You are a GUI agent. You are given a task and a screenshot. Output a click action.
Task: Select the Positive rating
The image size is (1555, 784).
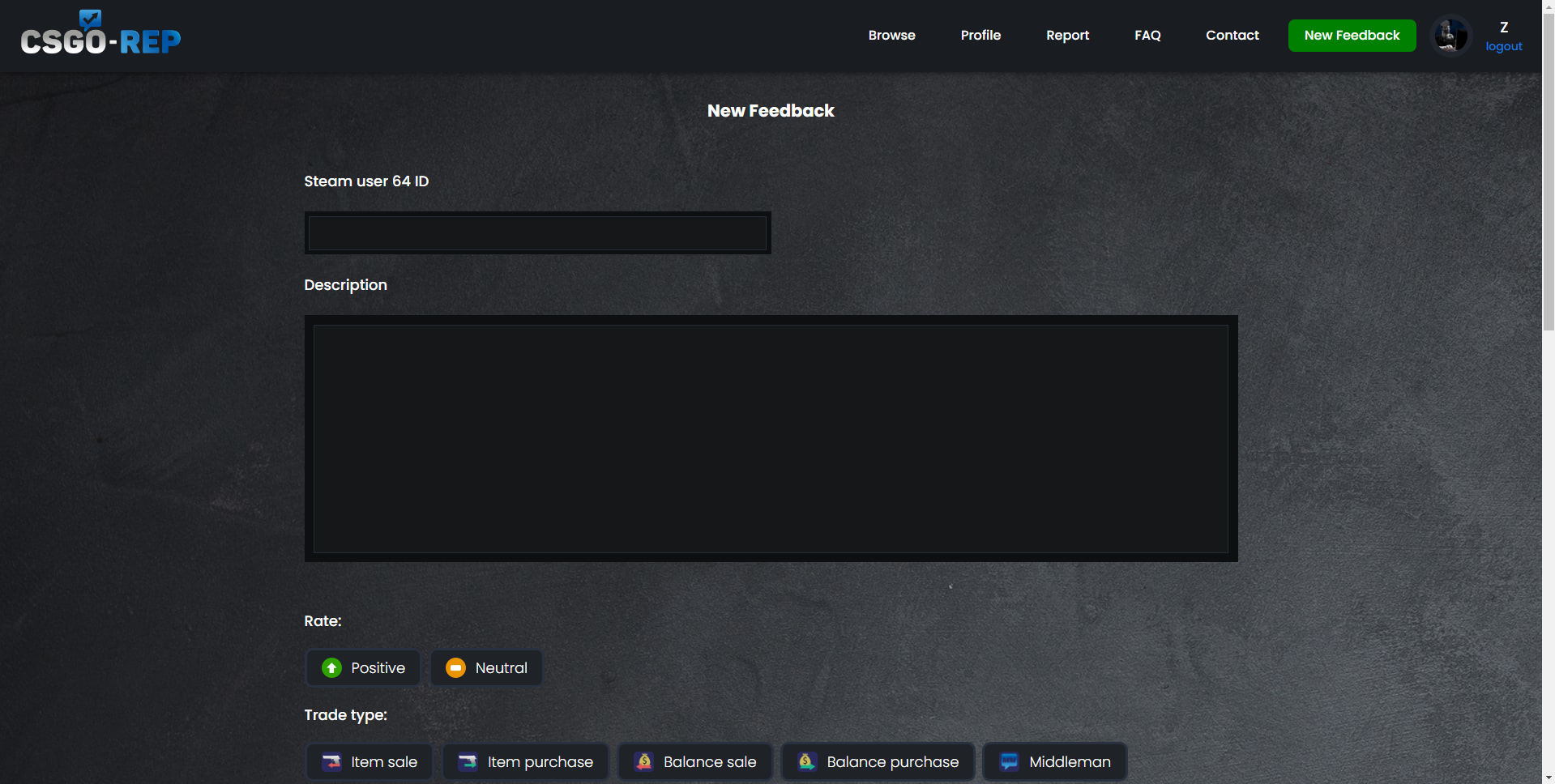pos(362,668)
